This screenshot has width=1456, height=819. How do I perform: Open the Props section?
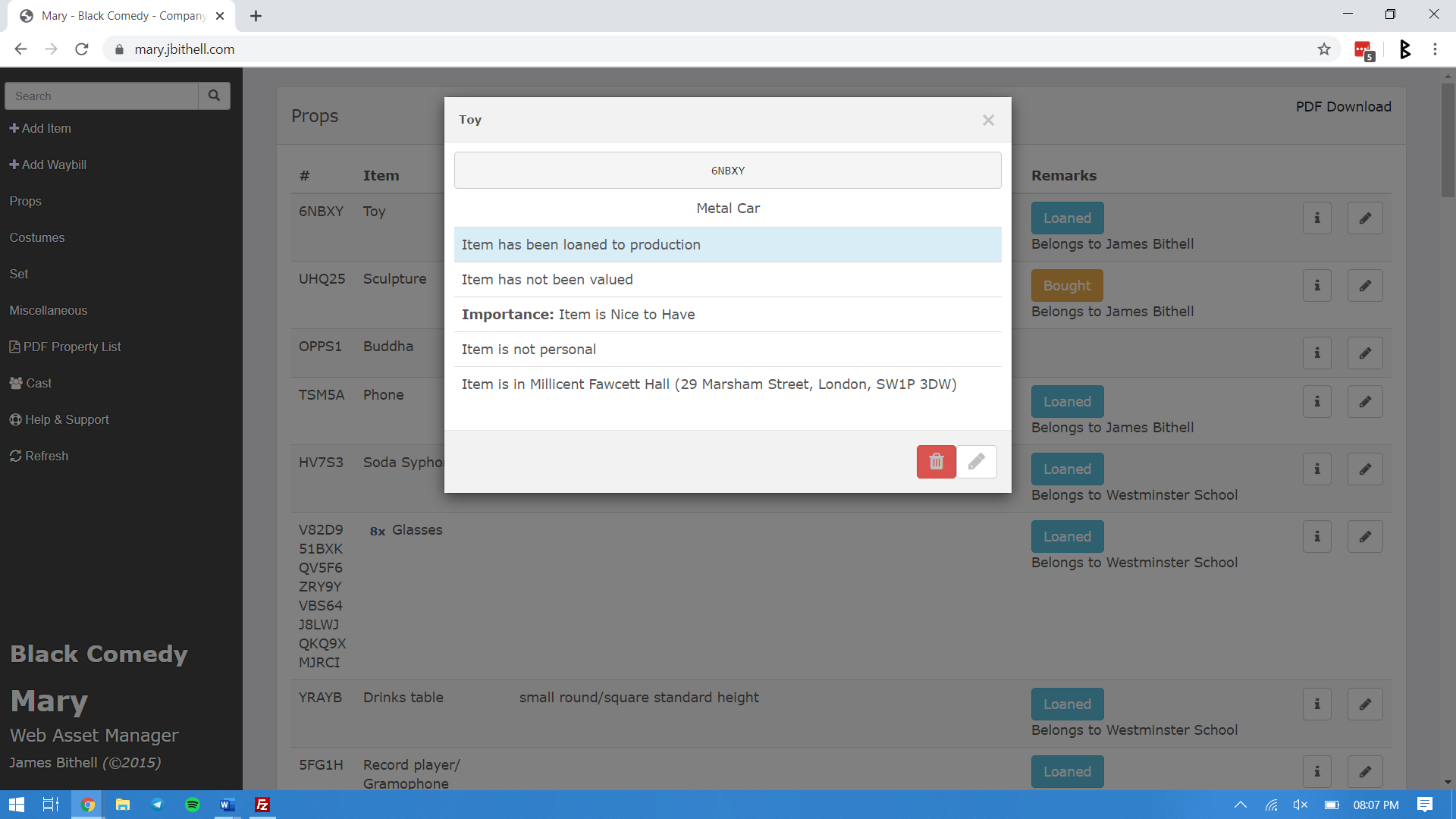(24, 200)
